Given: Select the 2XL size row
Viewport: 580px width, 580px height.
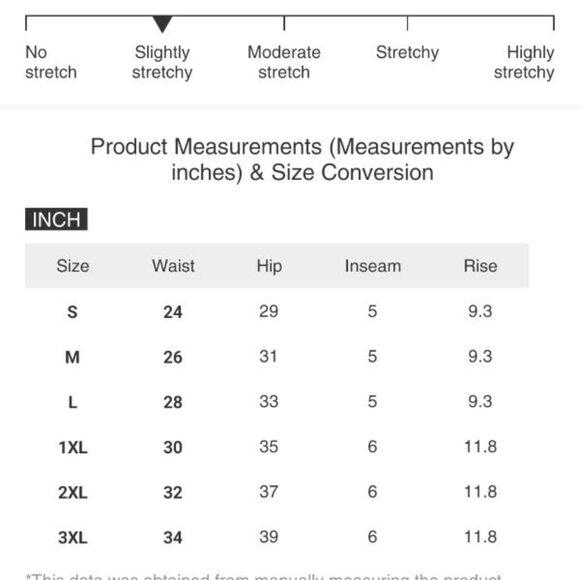Looking at the screenshot, I should (x=277, y=492).
